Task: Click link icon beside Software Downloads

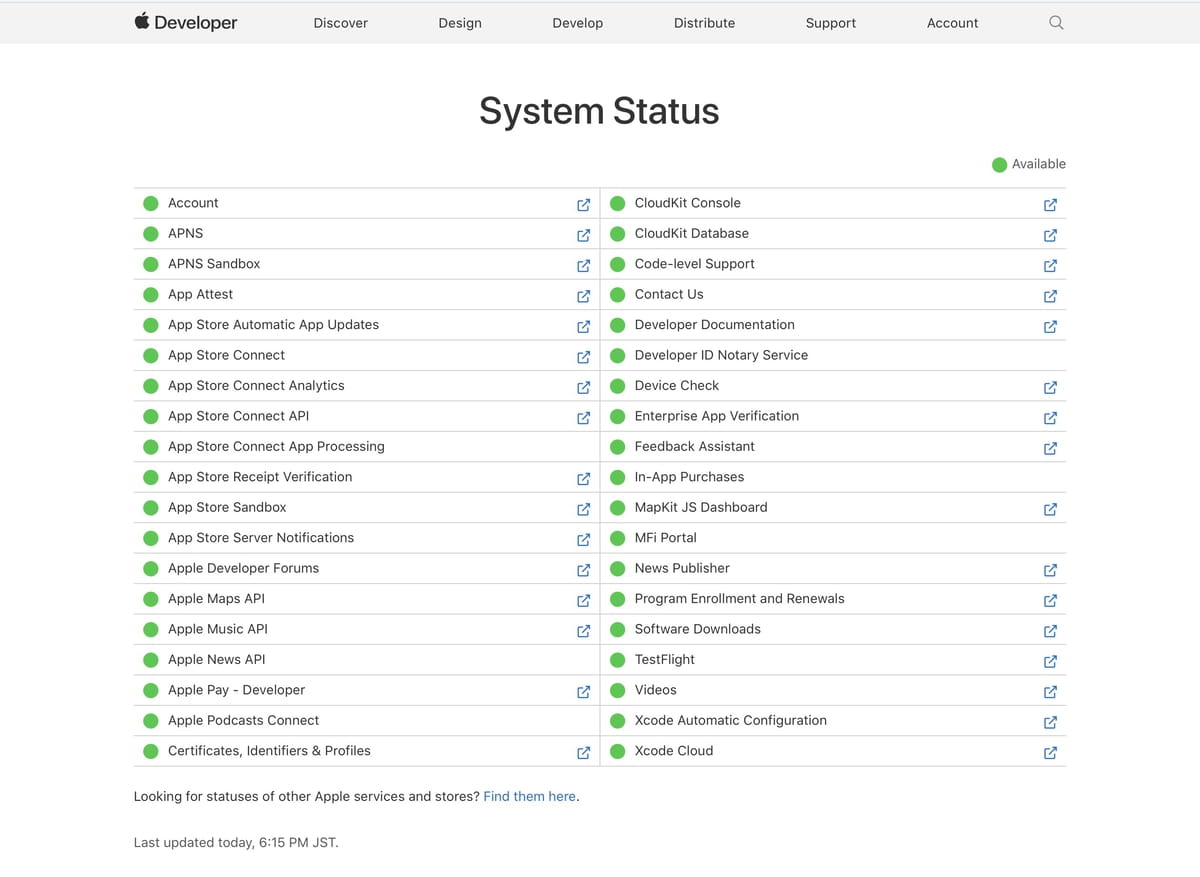Action: [x=1050, y=631]
